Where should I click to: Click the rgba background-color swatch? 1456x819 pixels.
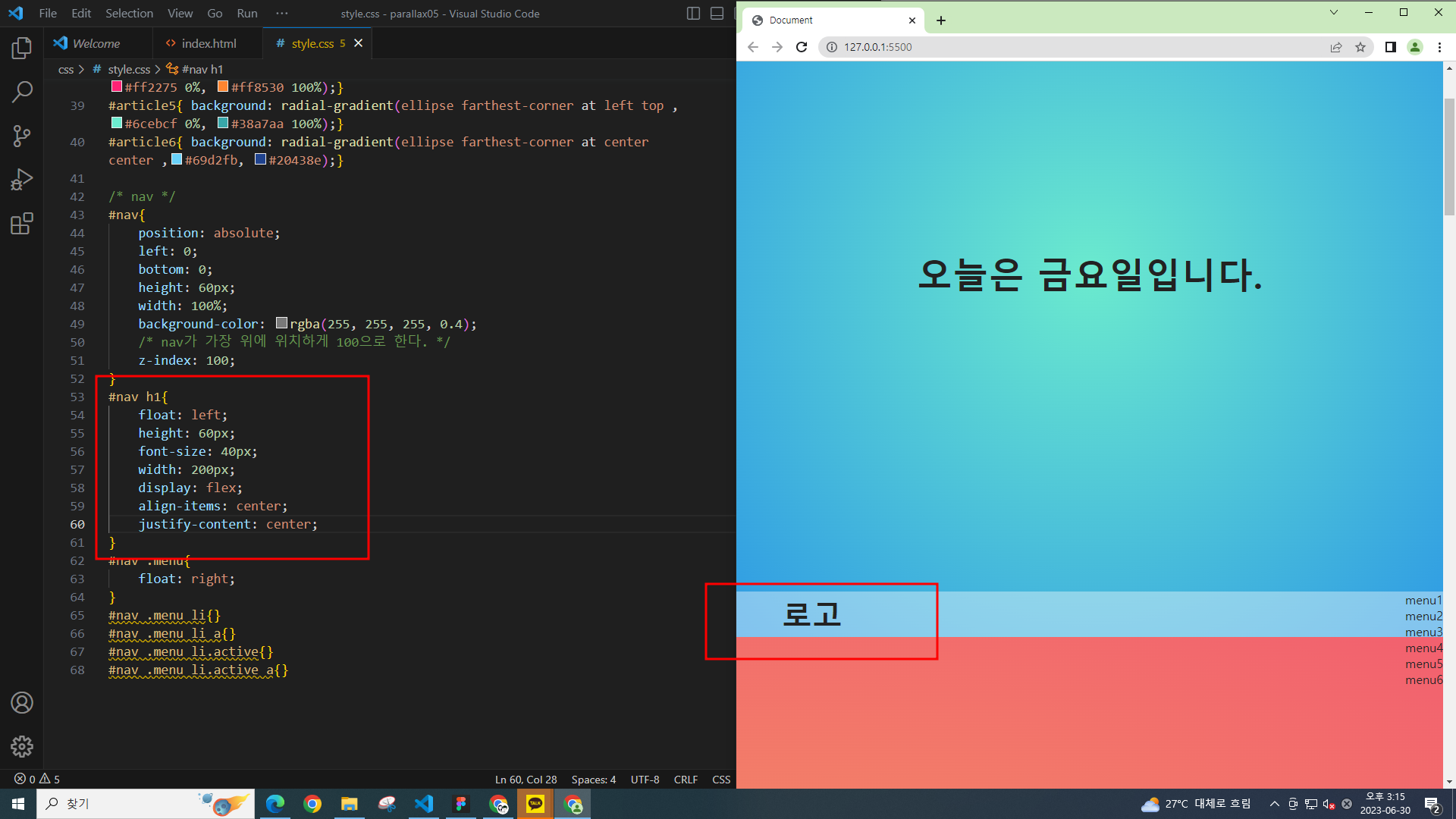[281, 324]
